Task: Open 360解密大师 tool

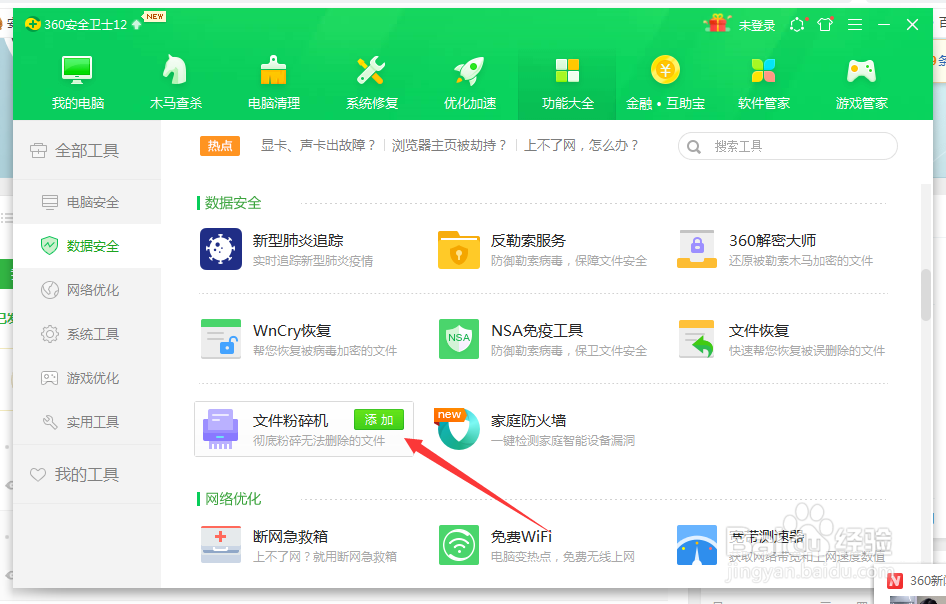Action: pos(697,248)
